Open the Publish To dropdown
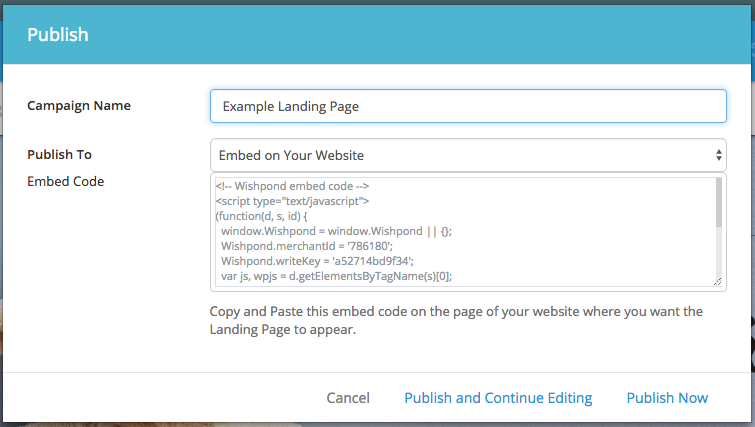This screenshot has height=427, width=755. point(468,155)
